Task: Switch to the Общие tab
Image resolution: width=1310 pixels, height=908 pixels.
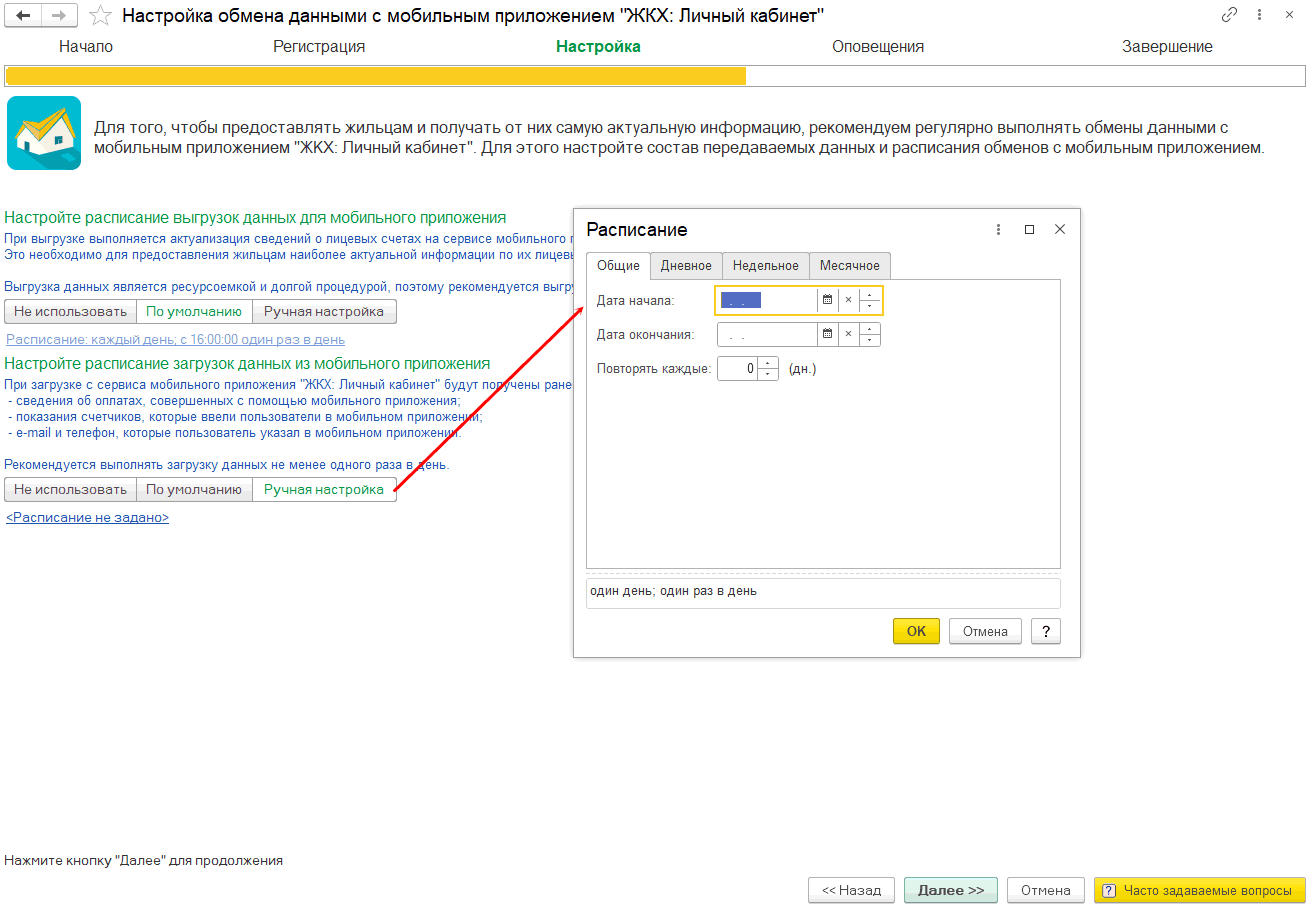Action: (x=618, y=265)
